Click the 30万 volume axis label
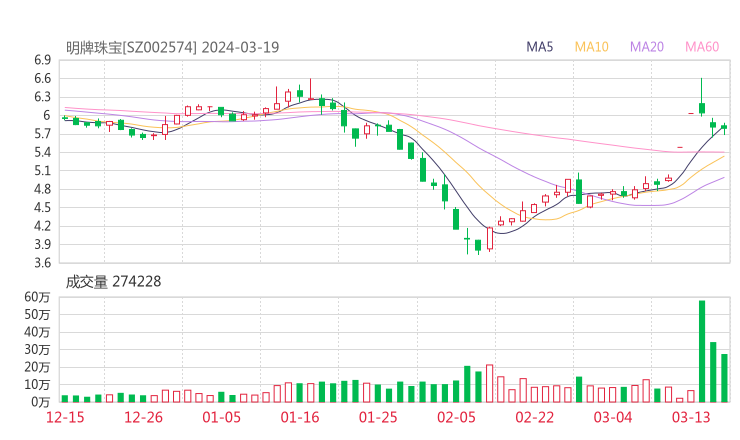Viewport: 740px width, 440px height. (x=37, y=349)
